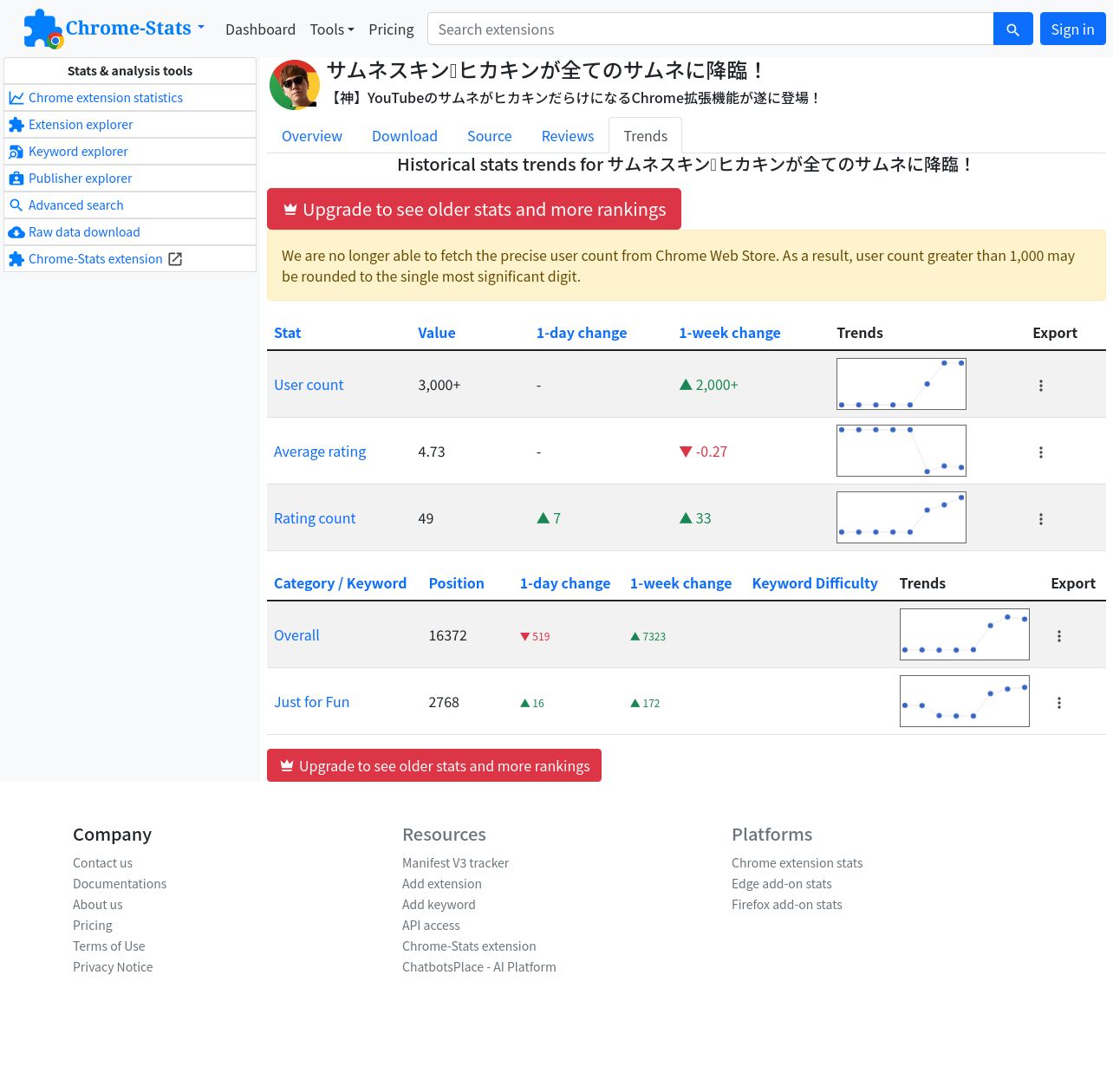Open the Documentations footer link
The image size is (1113, 1092).
click(120, 884)
